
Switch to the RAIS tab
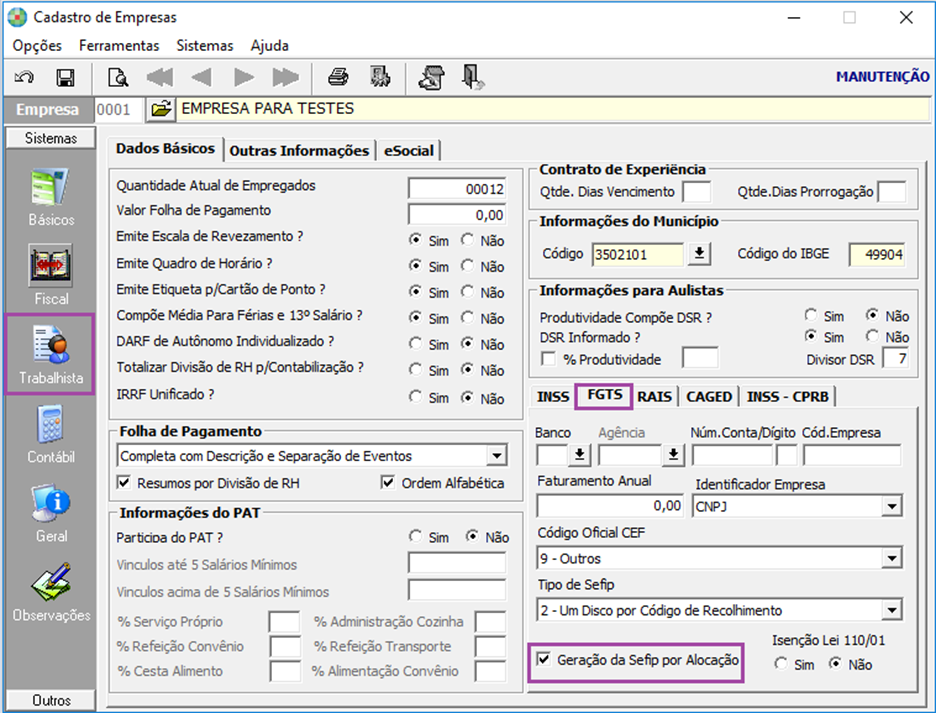tap(654, 397)
